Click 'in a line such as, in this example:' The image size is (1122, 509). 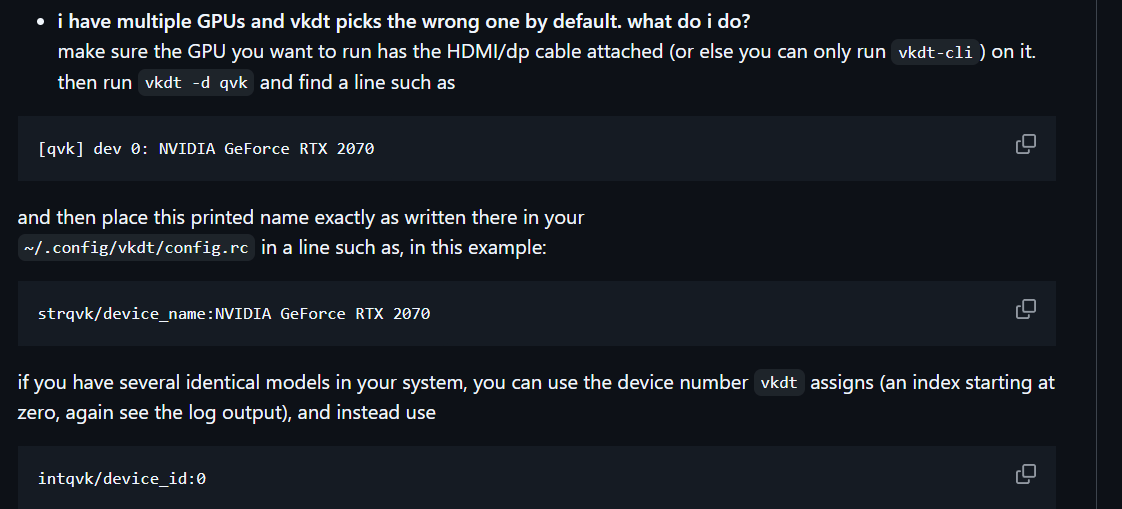404,248
